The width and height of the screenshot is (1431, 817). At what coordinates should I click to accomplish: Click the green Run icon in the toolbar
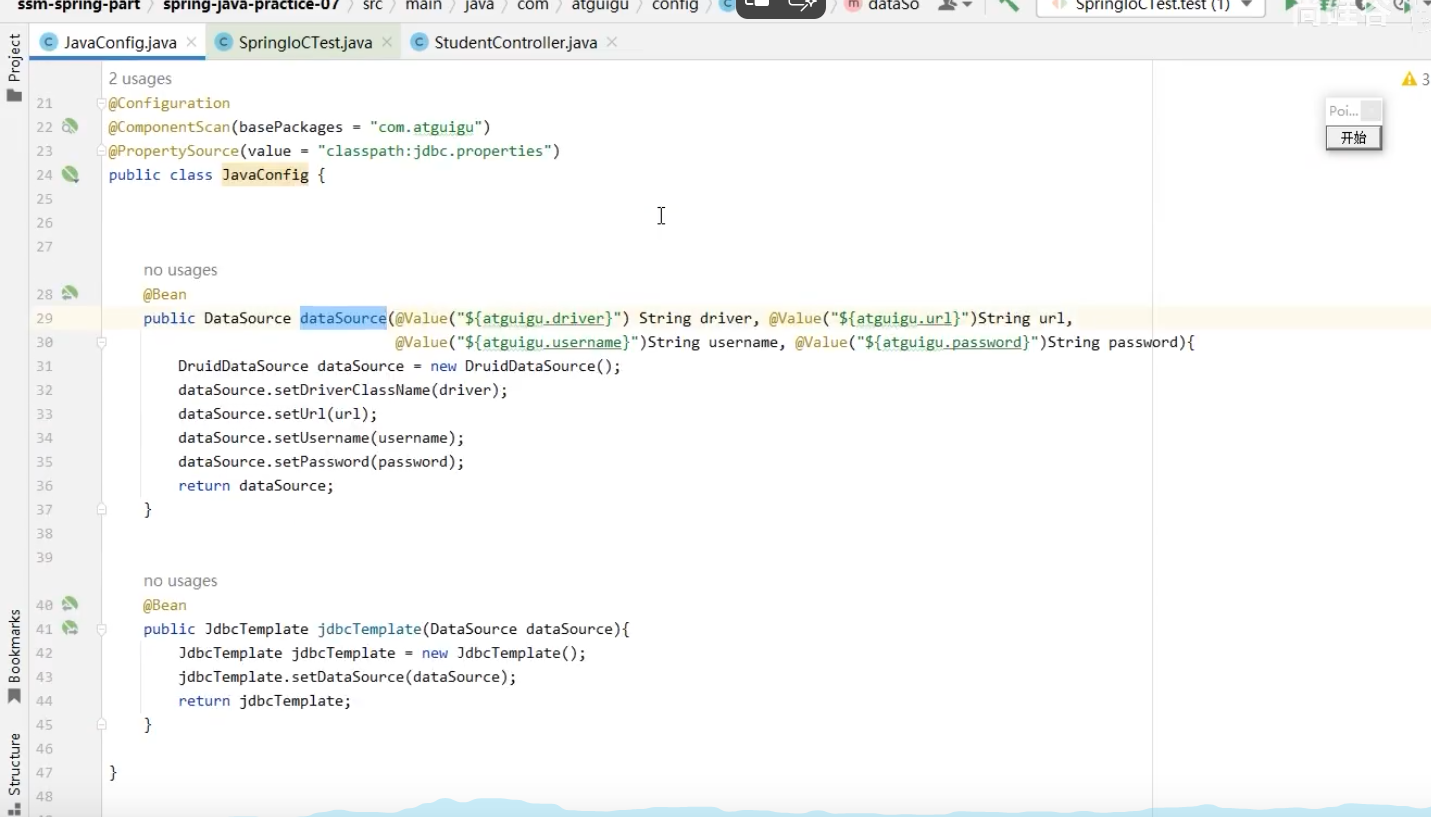(x=1291, y=5)
